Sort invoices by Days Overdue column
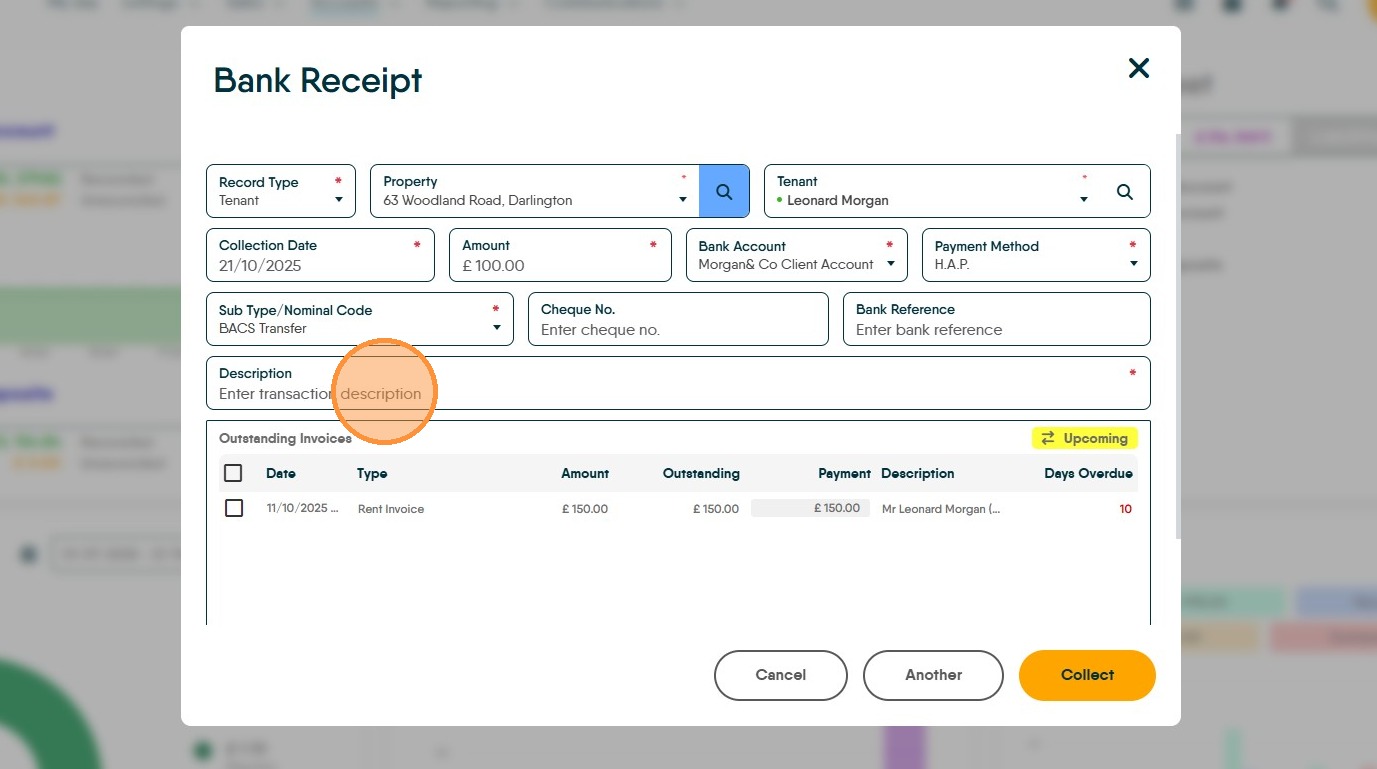 coord(1088,473)
